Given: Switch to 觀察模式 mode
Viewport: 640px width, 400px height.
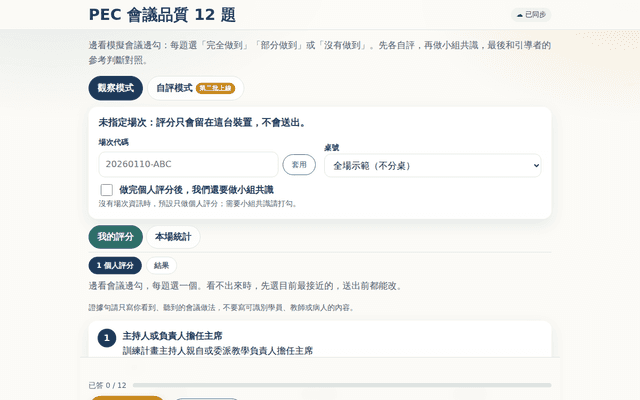Looking at the screenshot, I should (x=116, y=88).
